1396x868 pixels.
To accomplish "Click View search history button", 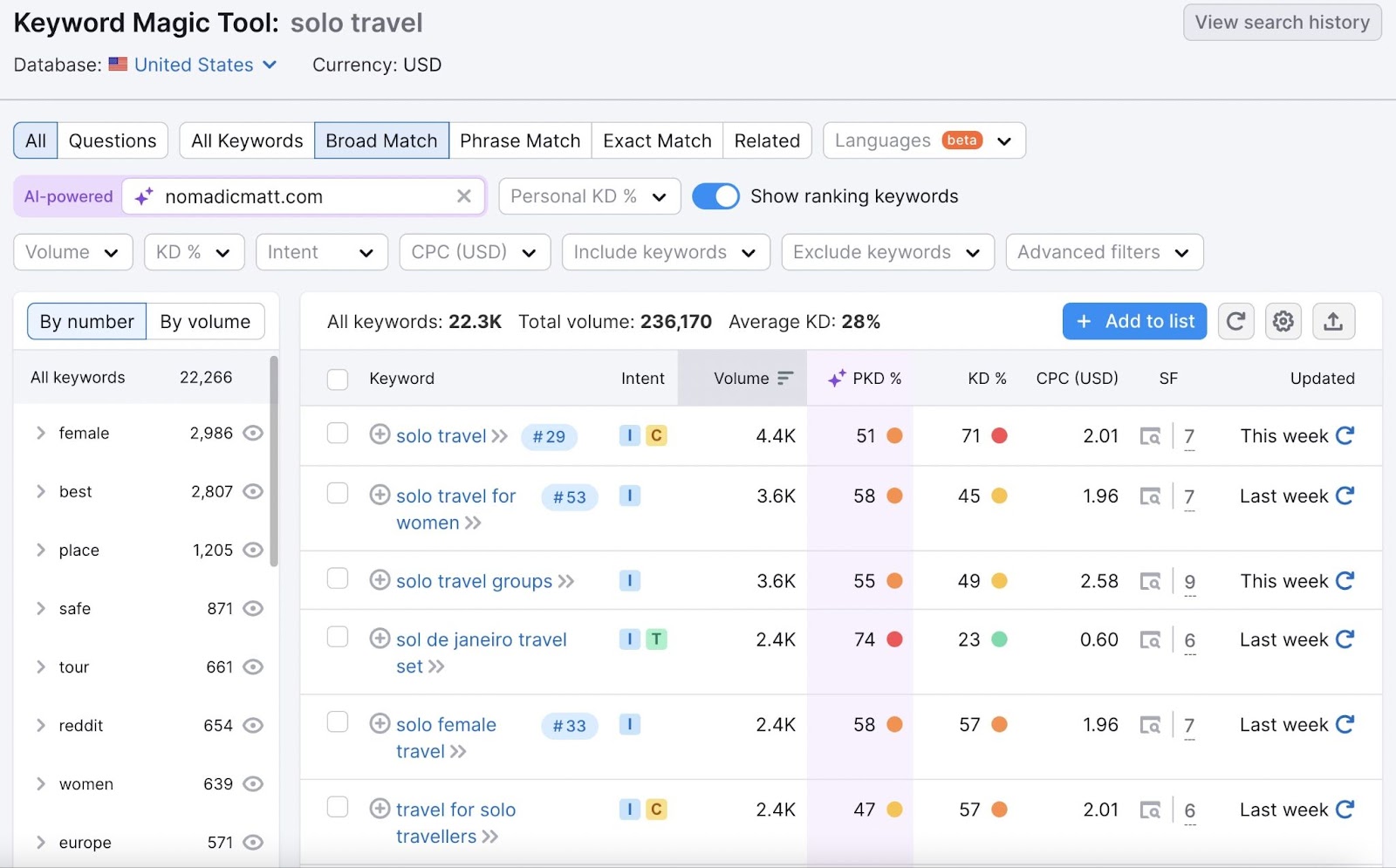I will [x=1282, y=23].
